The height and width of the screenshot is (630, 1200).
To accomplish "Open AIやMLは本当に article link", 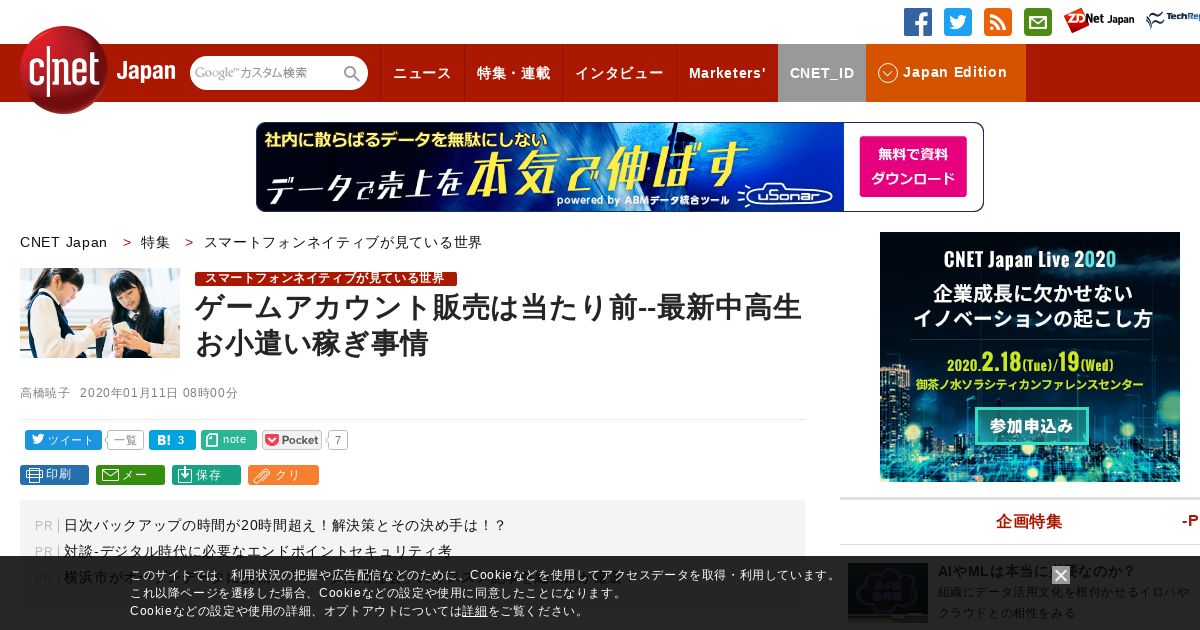I will (x=1036, y=571).
